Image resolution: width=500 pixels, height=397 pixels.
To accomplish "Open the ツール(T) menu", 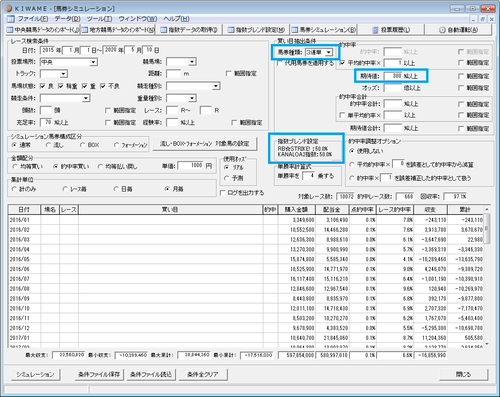I will click(x=99, y=19).
